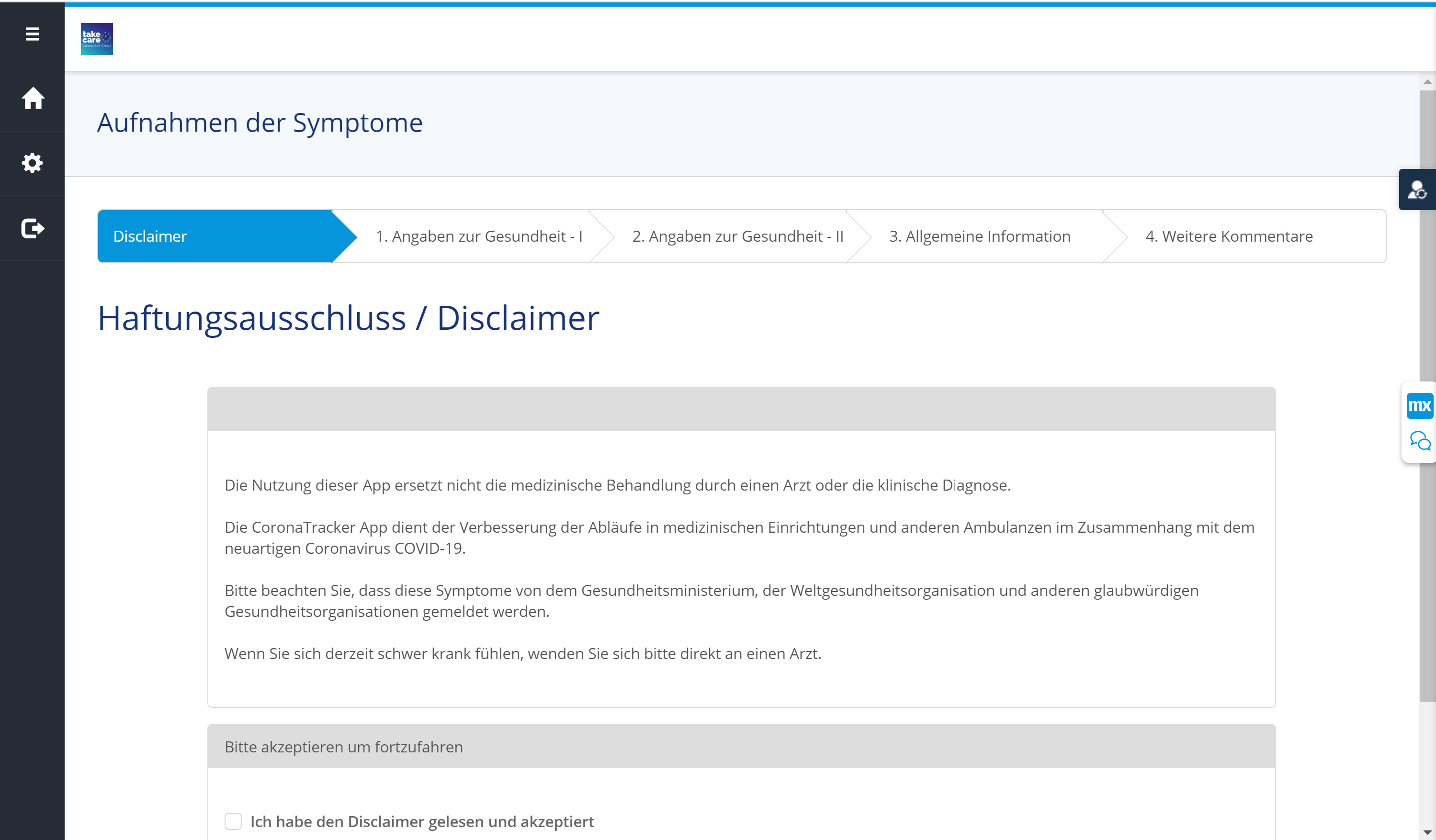Click the scrollbar up arrow
Viewport: 1436px width, 840px height.
(x=1427, y=82)
